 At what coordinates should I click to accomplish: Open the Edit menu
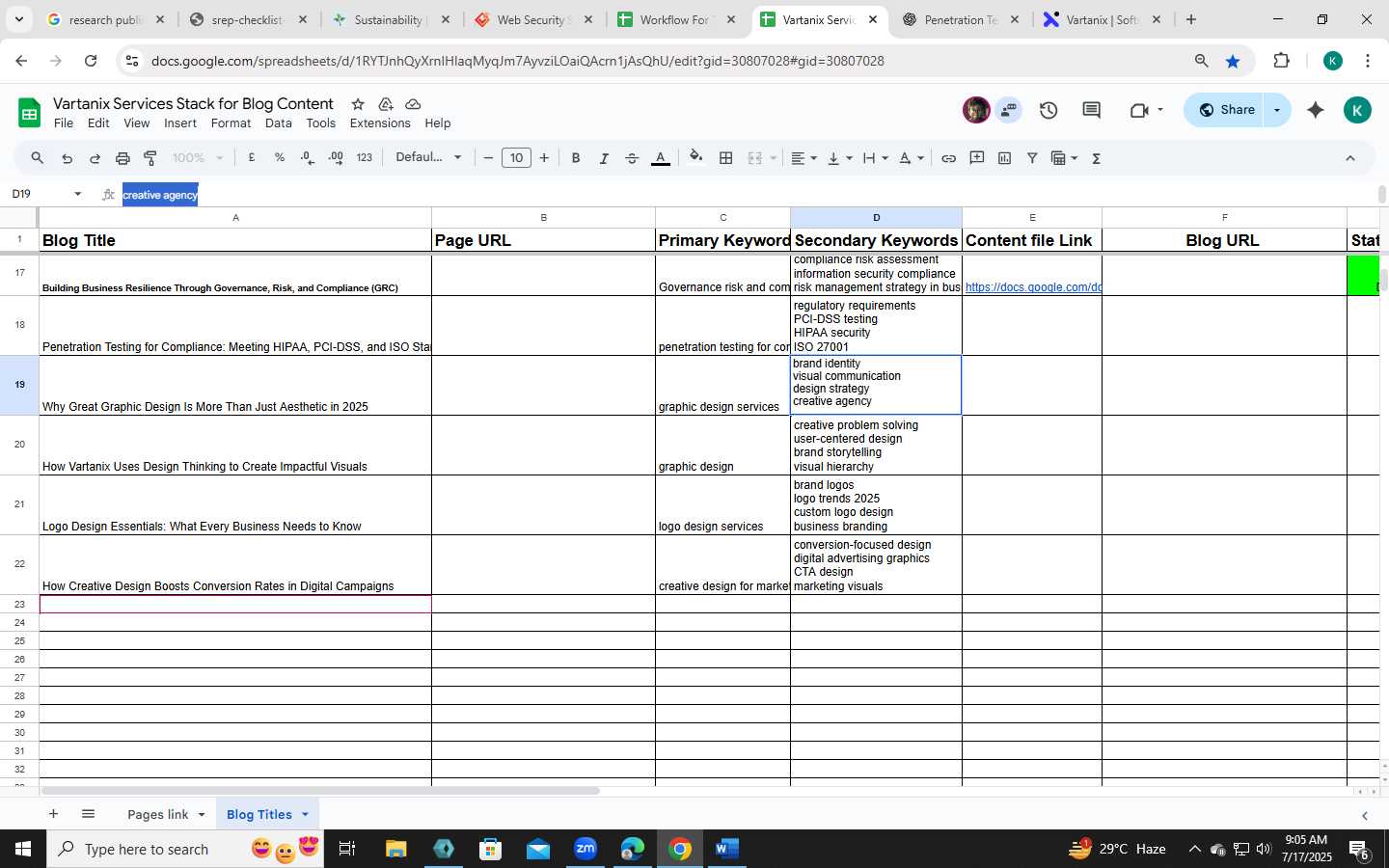coord(98,123)
